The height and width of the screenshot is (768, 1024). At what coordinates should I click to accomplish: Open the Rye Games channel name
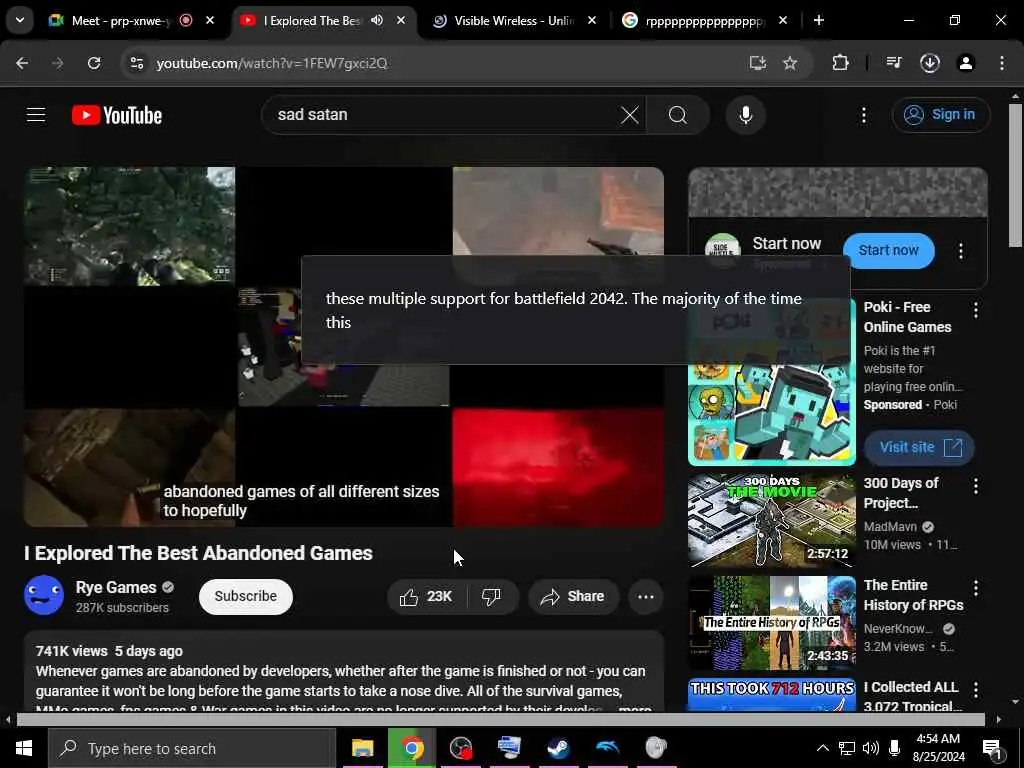[116, 587]
